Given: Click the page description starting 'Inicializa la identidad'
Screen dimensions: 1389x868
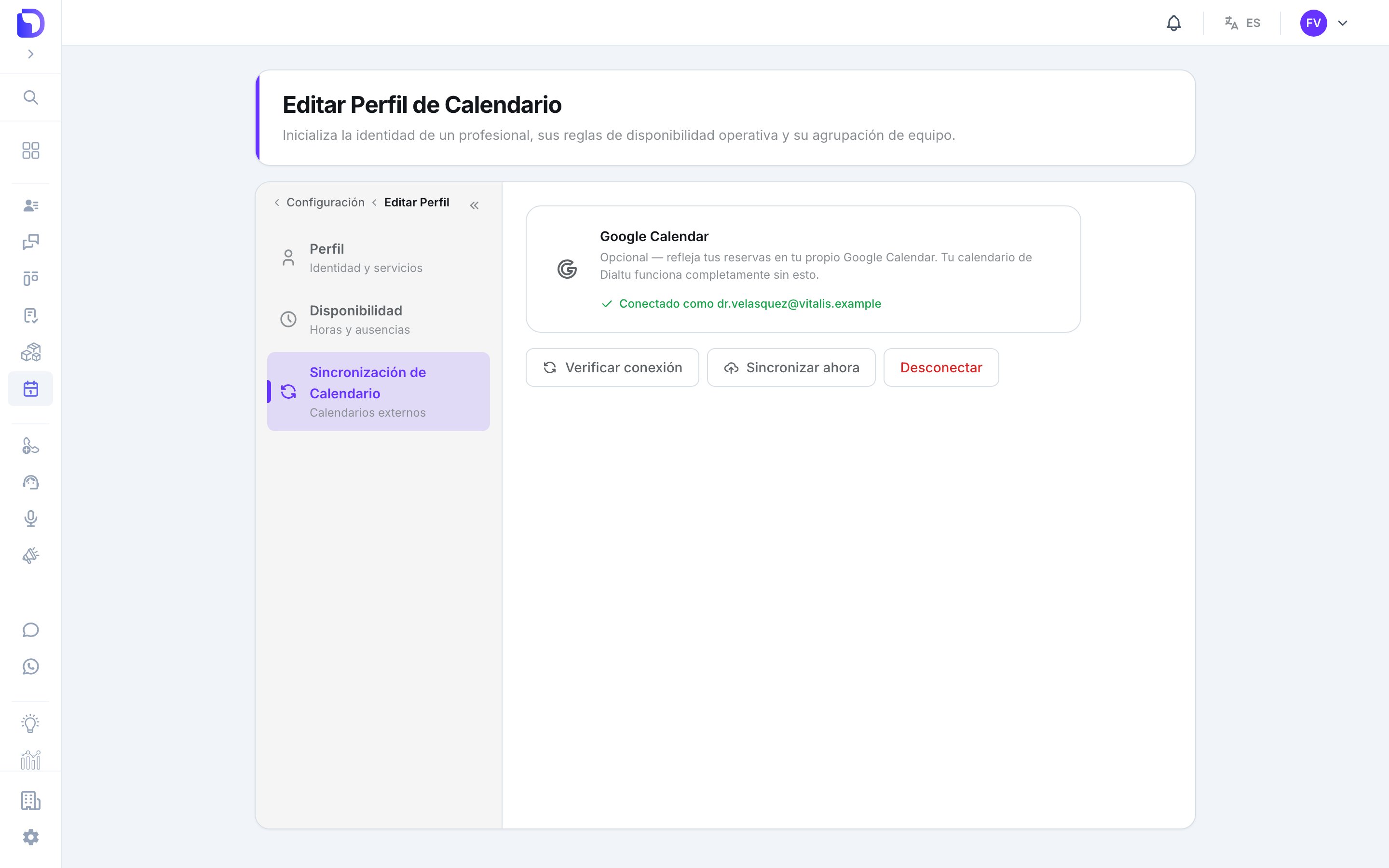Looking at the screenshot, I should (x=619, y=136).
